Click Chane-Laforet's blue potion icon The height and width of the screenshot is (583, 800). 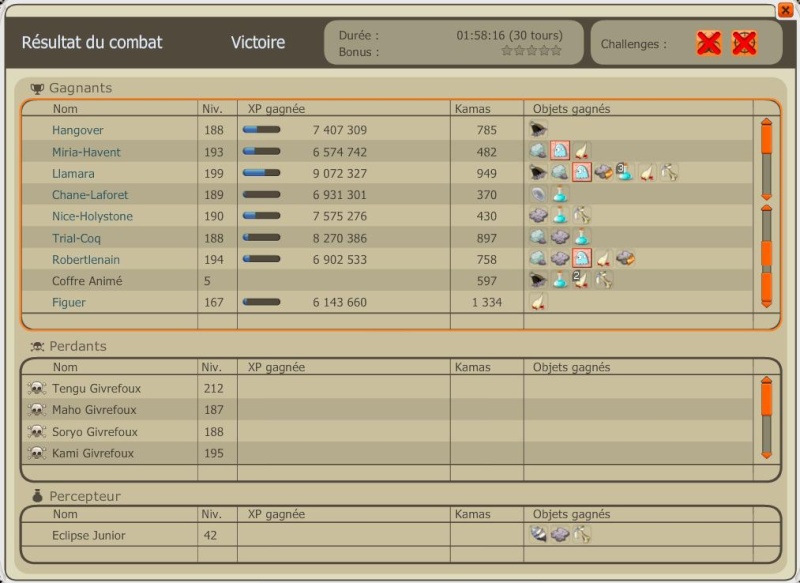[560, 194]
